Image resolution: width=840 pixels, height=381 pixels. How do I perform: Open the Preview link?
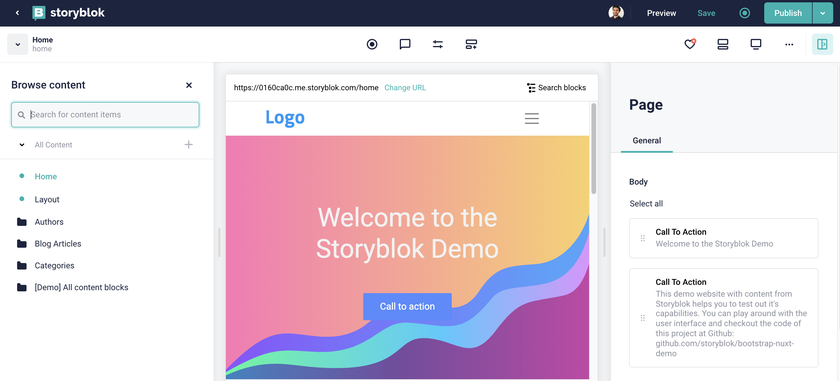point(662,13)
